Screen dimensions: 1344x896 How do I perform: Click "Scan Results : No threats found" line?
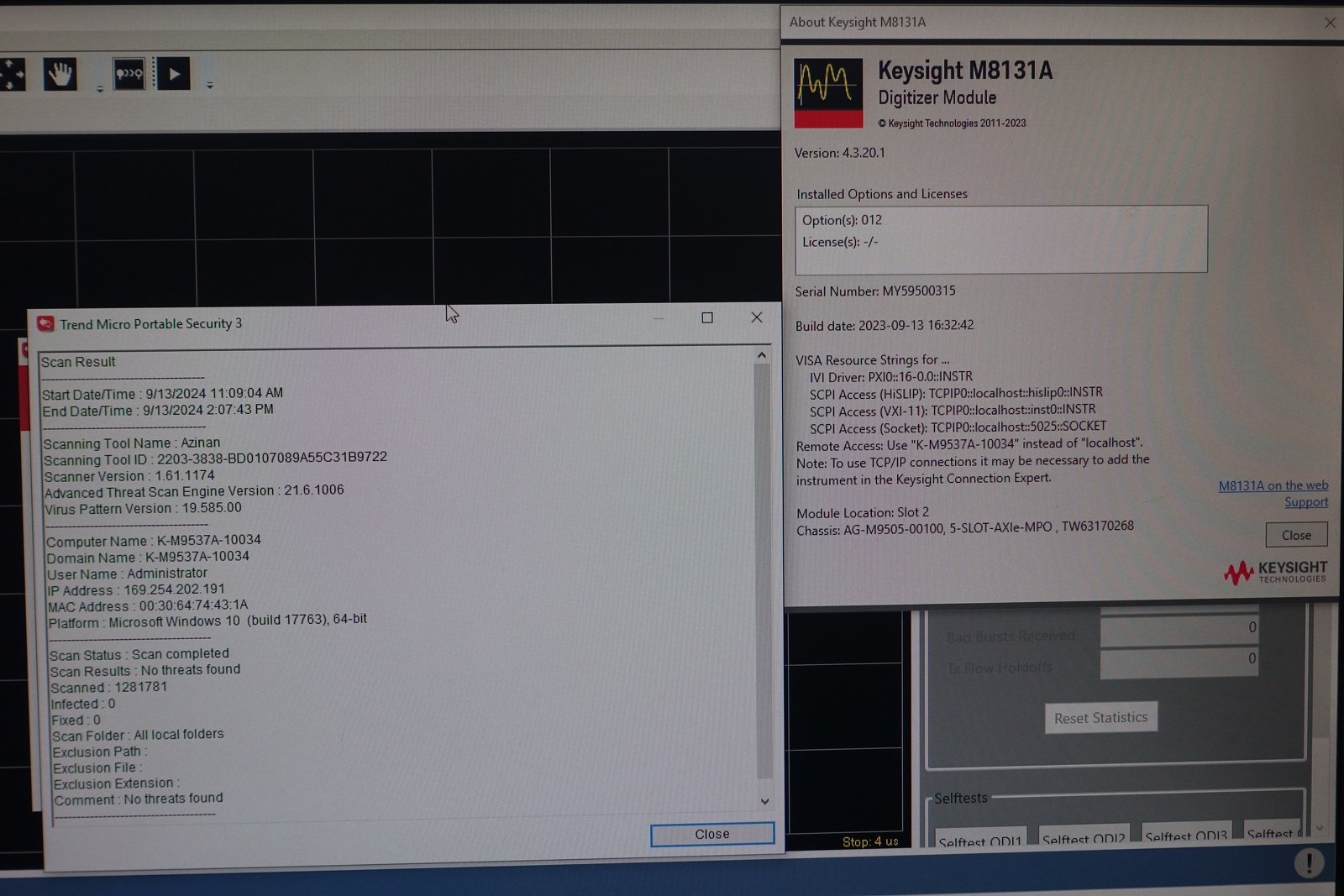[x=145, y=670]
